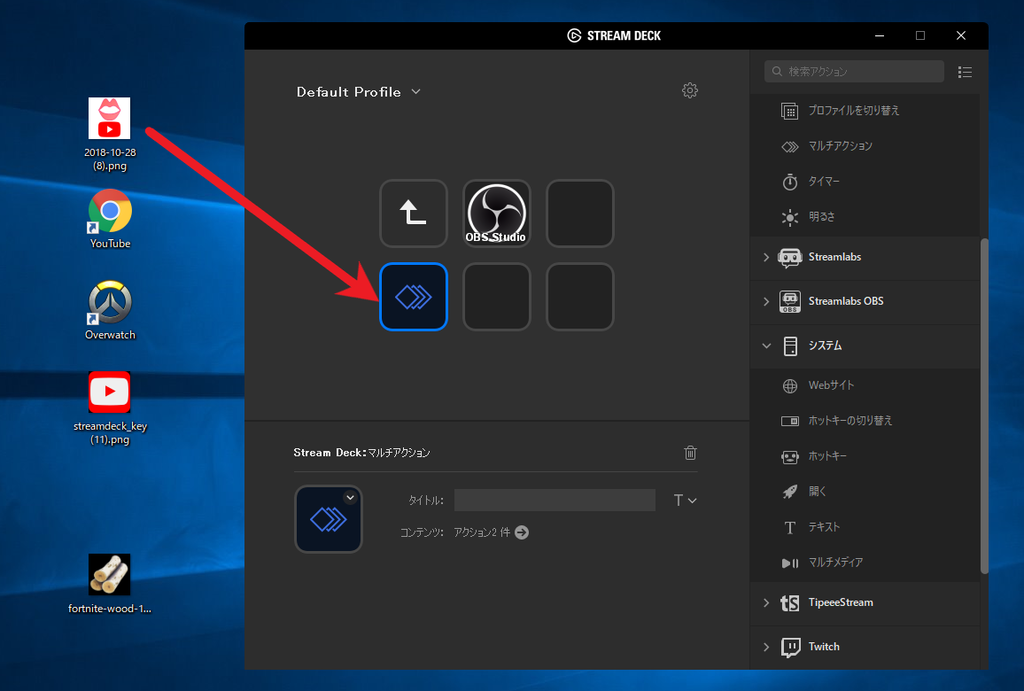Click the 開く rocket icon
This screenshot has width=1024, height=691.
[790, 492]
